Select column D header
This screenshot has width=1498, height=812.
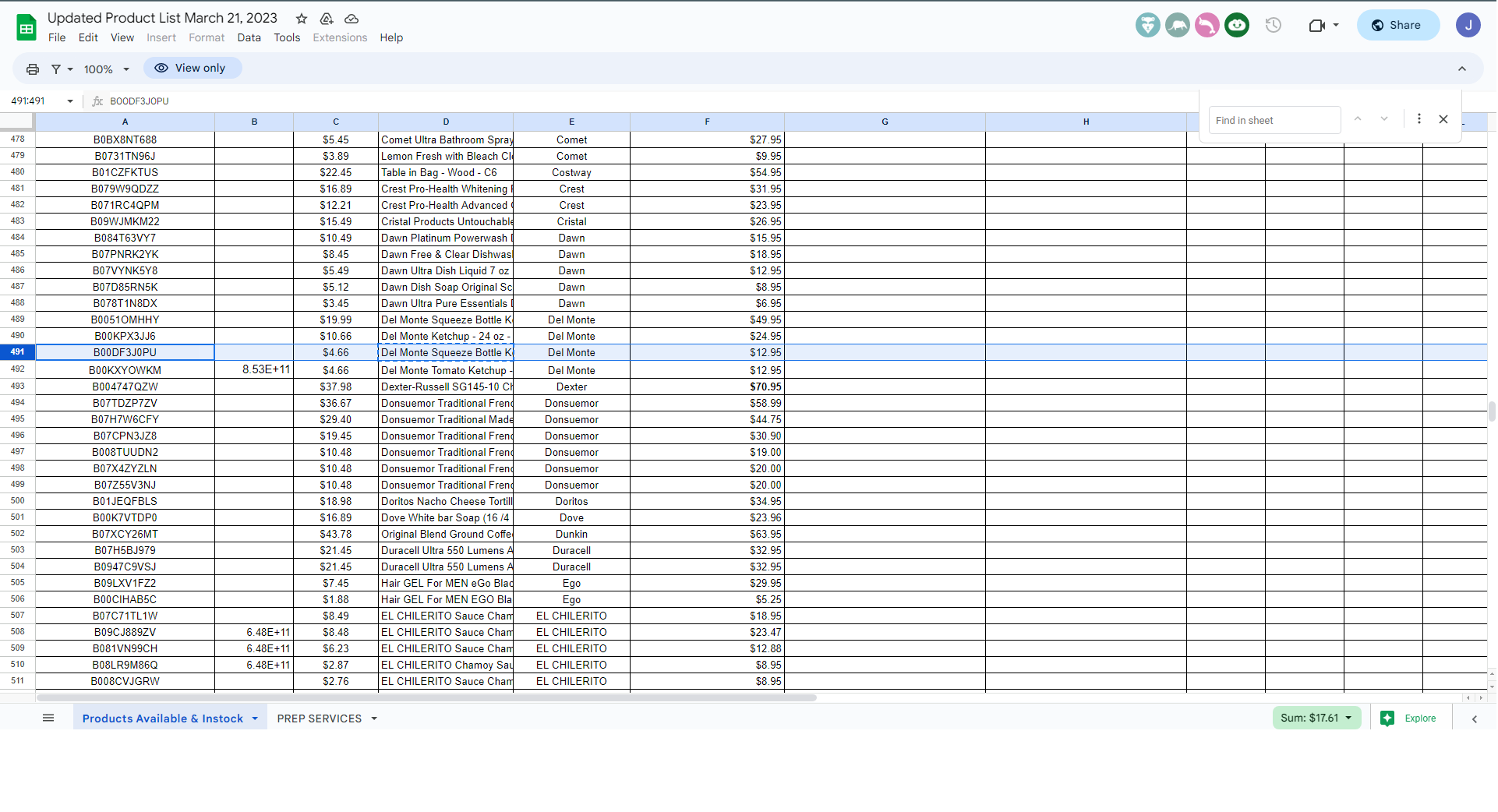click(446, 122)
